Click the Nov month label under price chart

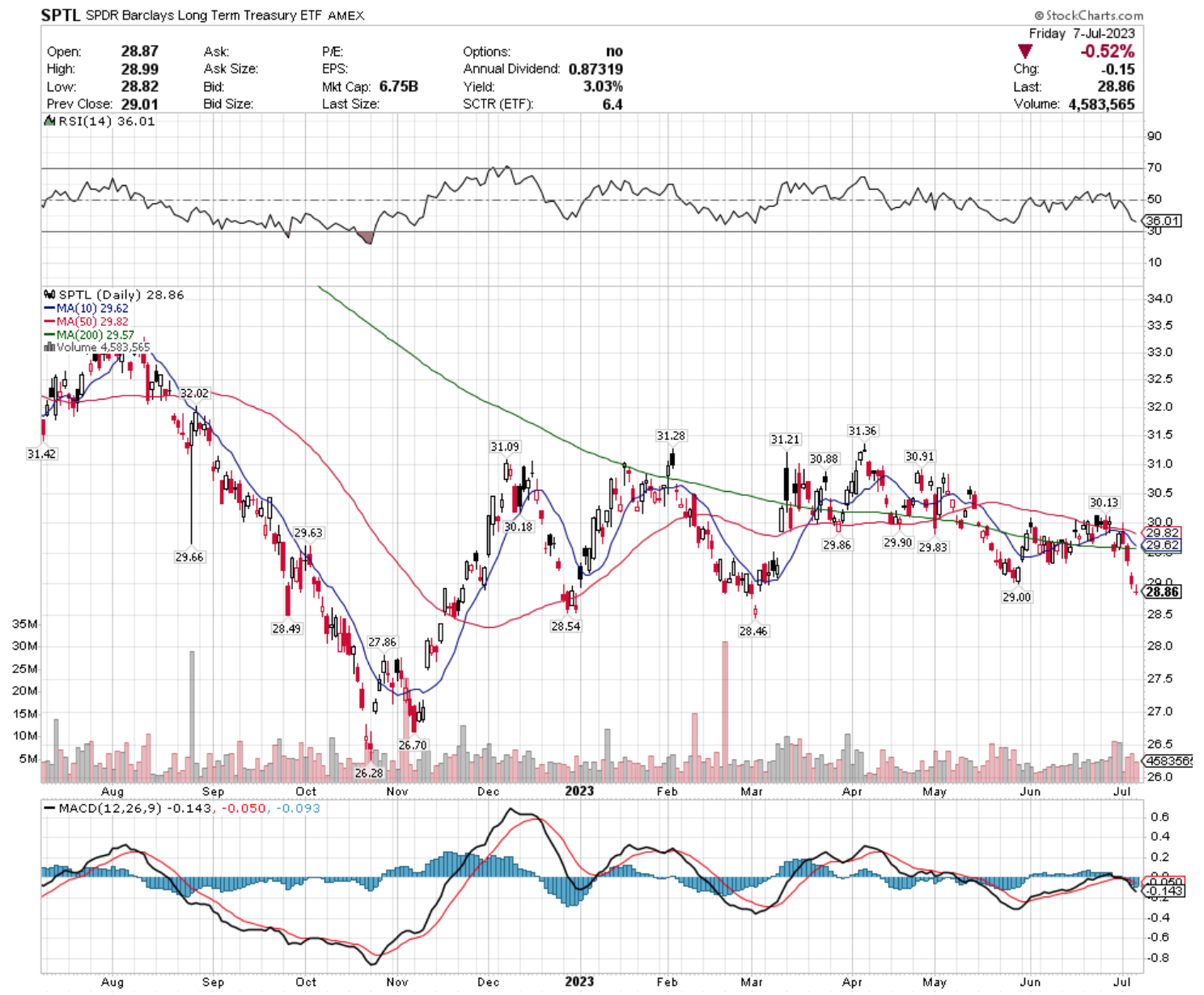click(397, 791)
